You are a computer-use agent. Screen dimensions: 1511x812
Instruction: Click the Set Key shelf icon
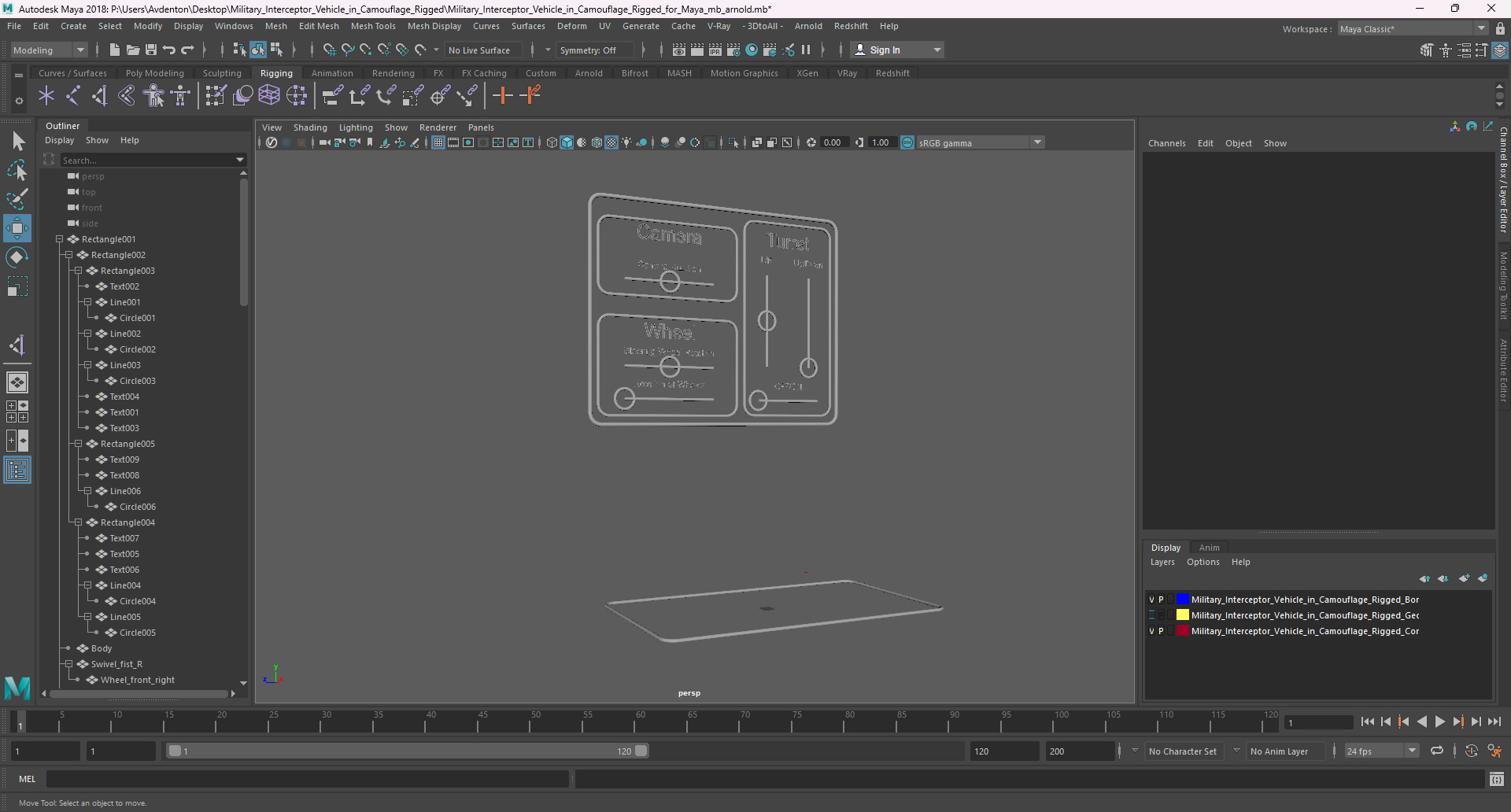coord(502,96)
